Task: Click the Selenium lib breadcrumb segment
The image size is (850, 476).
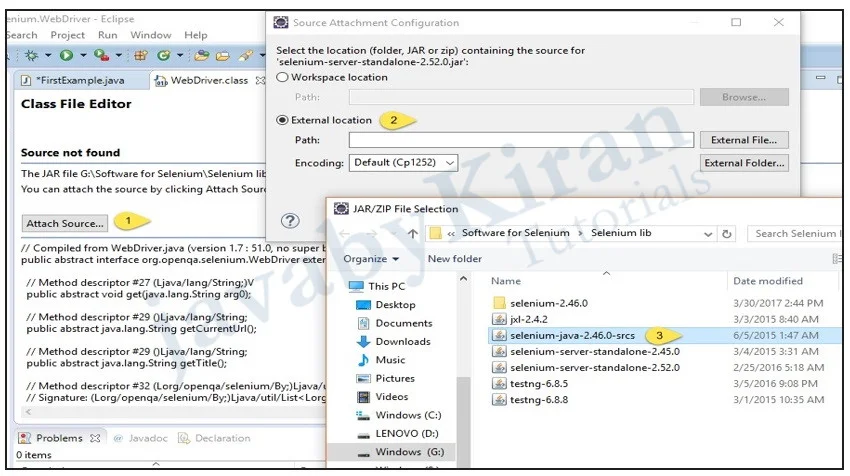Action: coord(621,233)
